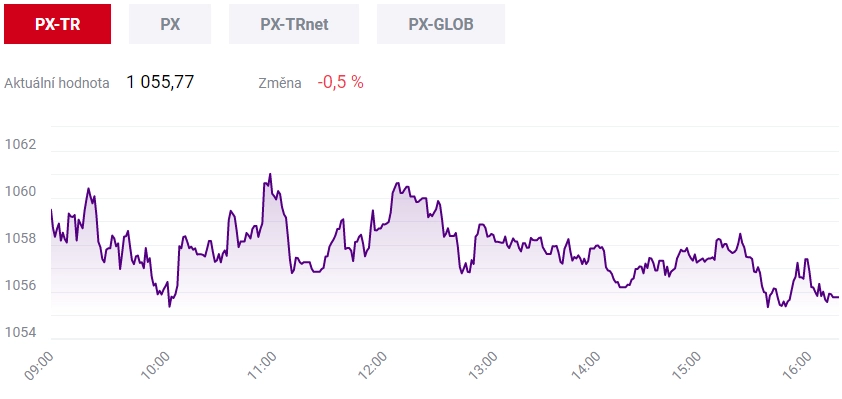Switch to the PX tab
This screenshot has height=399, width=842.
(170, 24)
